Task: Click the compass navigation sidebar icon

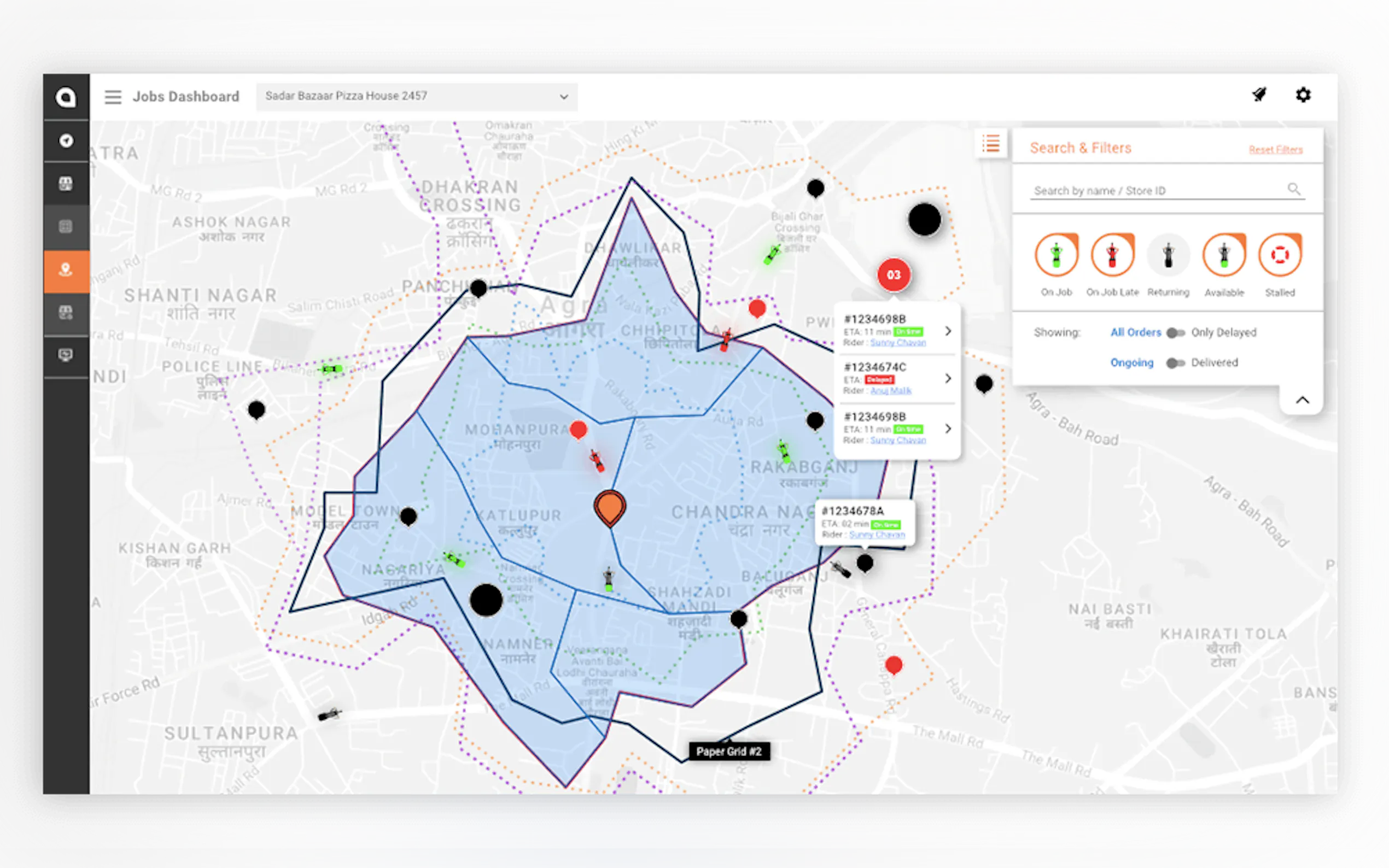Action: tap(66, 140)
